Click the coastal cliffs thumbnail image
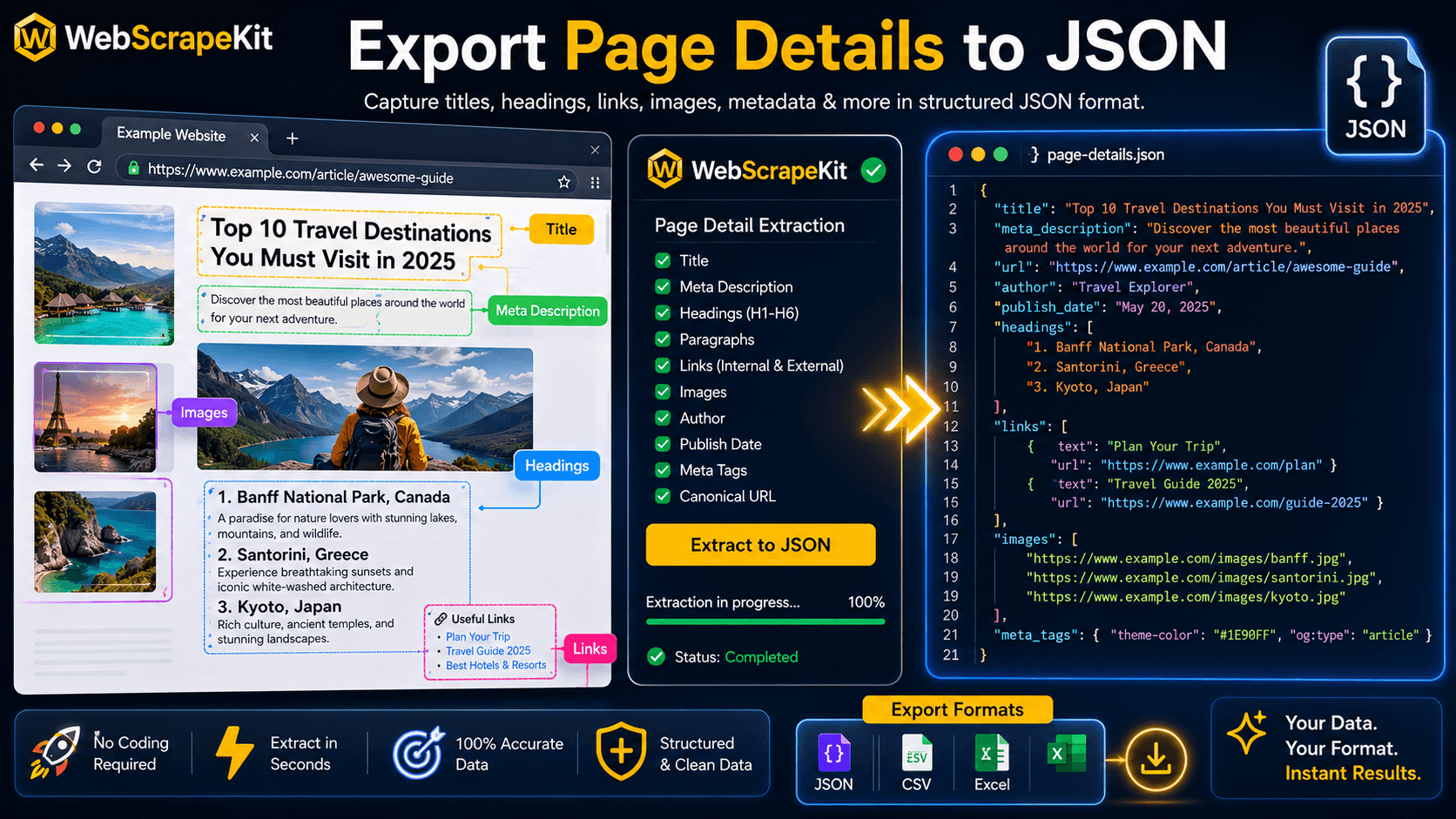The width and height of the screenshot is (1456, 819). pyautogui.click(x=96, y=542)
